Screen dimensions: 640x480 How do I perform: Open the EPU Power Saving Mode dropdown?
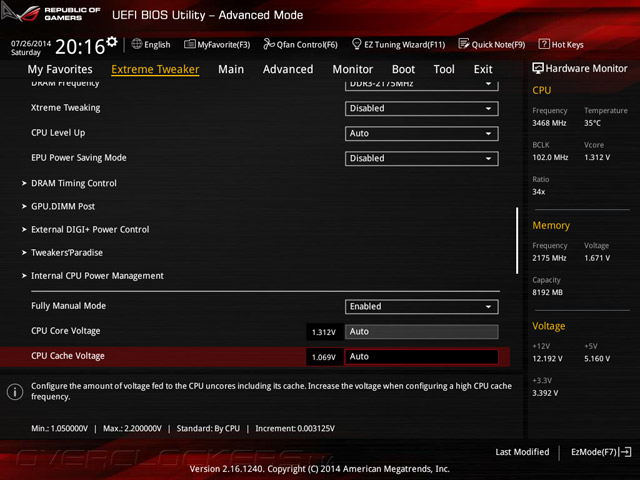421,158
